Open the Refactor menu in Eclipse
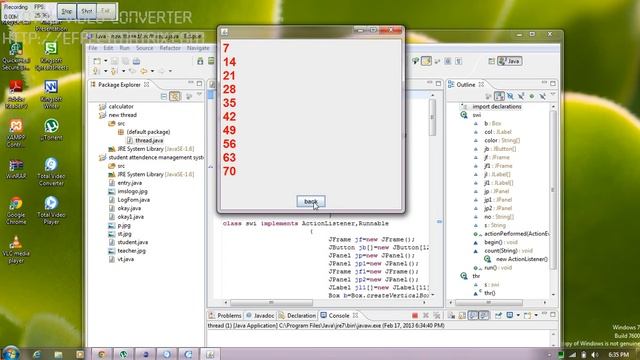This screenshot has width=640, height=360. pos(170,48)
